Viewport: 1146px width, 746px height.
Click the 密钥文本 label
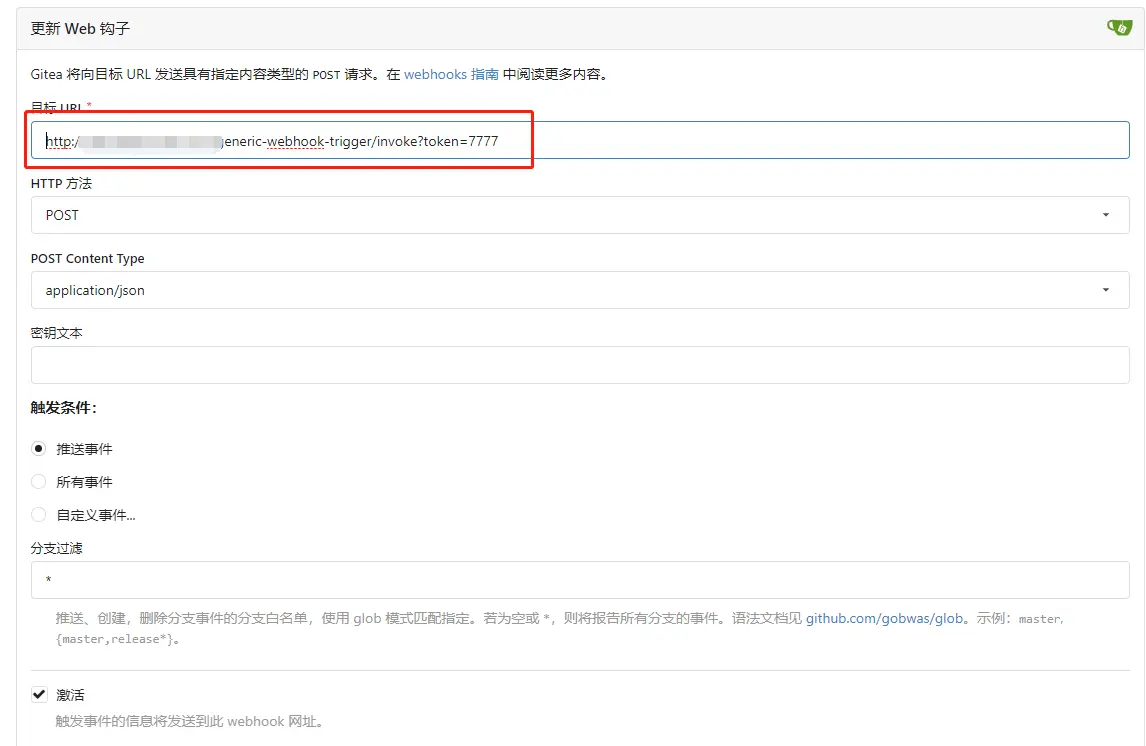(x=56, y=333)
